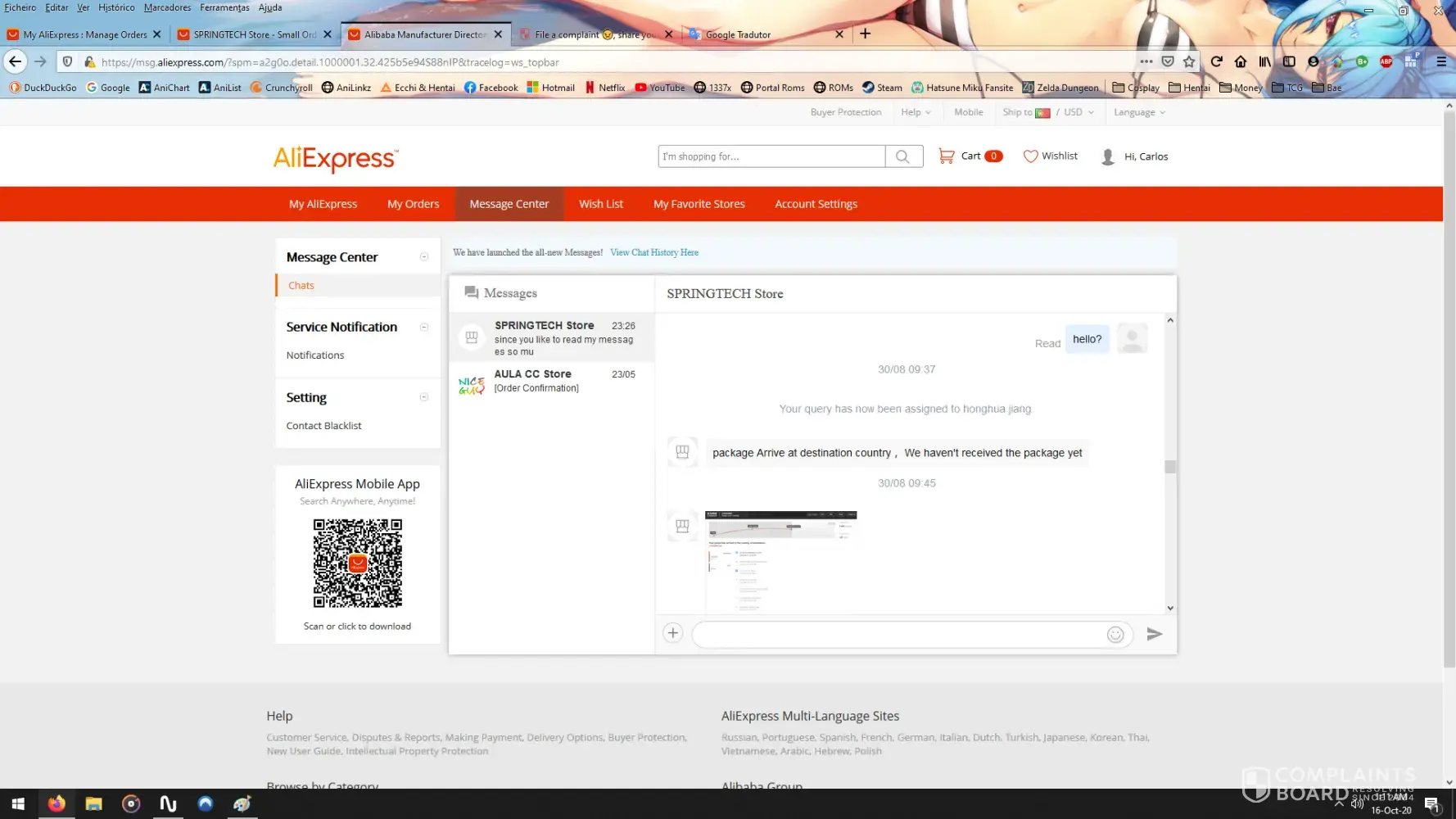Bookmark this page with star icon

click(1189, 61)
